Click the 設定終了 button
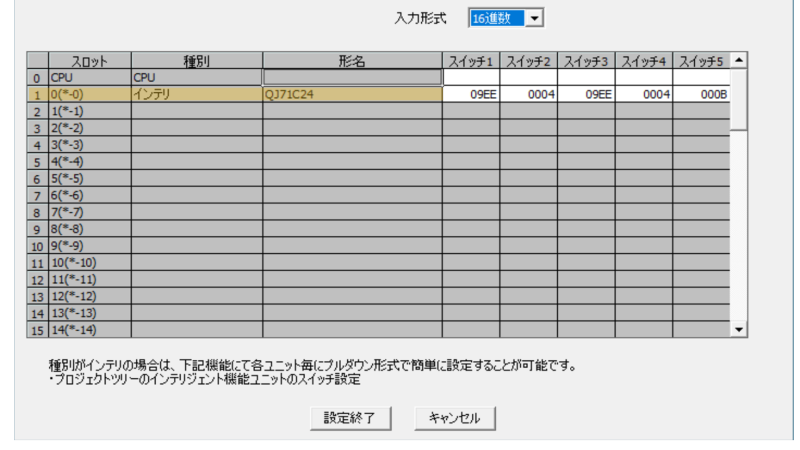The image size is (800, 450). [x=349, y=417]
